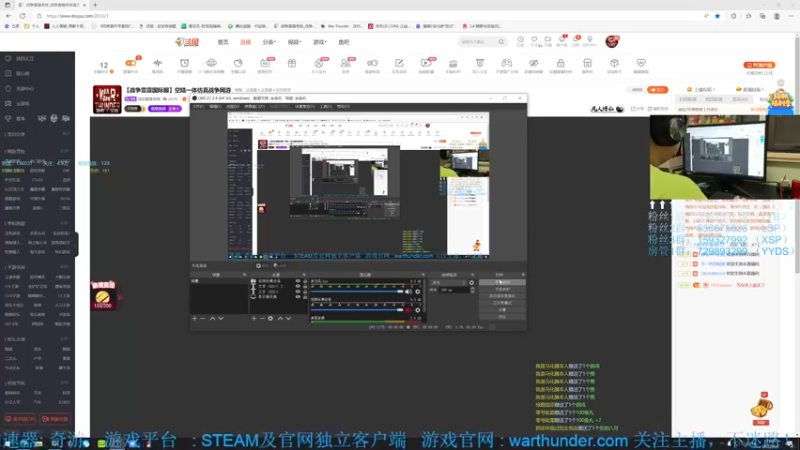The height and width of the screenshot is (450, 800).
Task: Toggle visibility of third OBS source 文本 (GDI+)
Action: 297,291
